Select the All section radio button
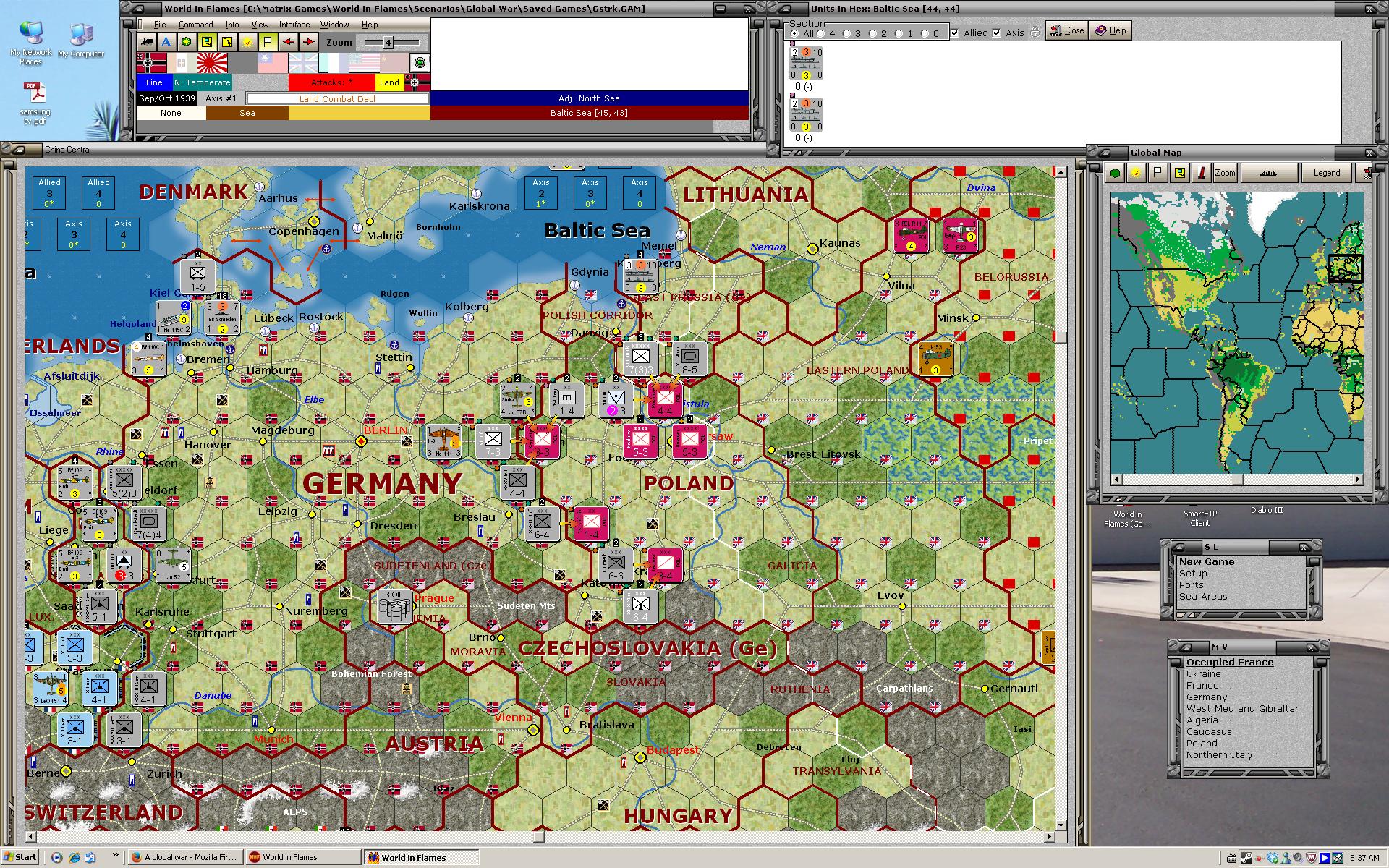 coord(794,33)
